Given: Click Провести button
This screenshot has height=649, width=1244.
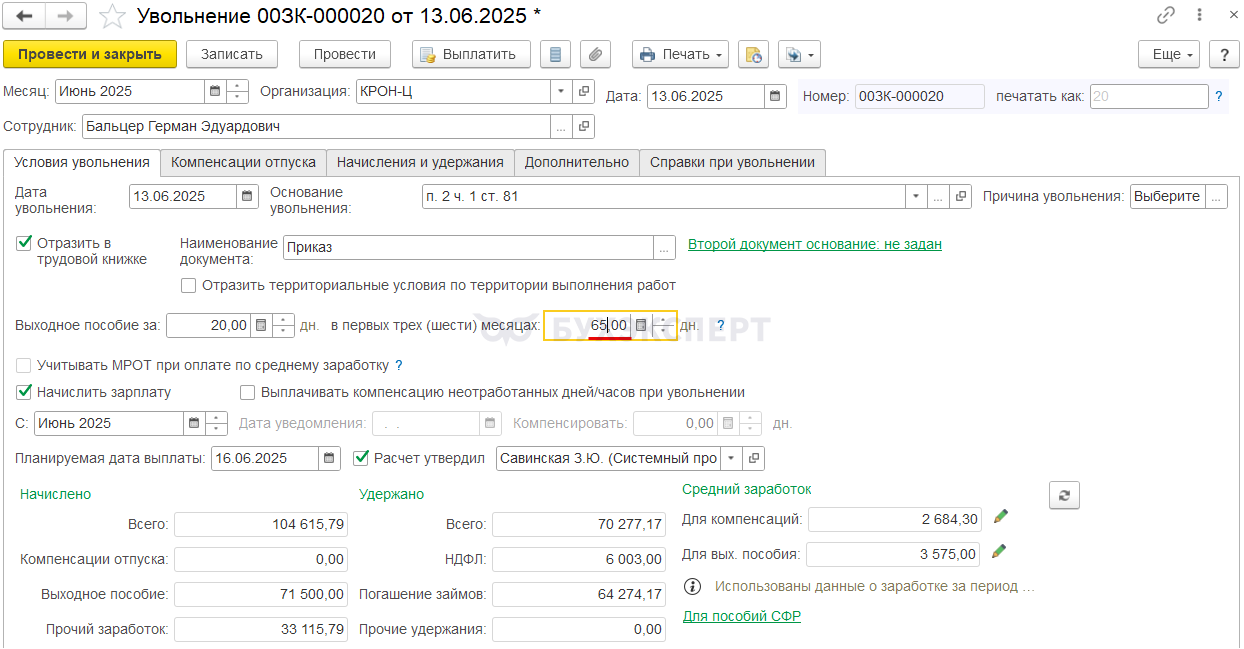Looking at the screenshot, I should click(345, 54).
